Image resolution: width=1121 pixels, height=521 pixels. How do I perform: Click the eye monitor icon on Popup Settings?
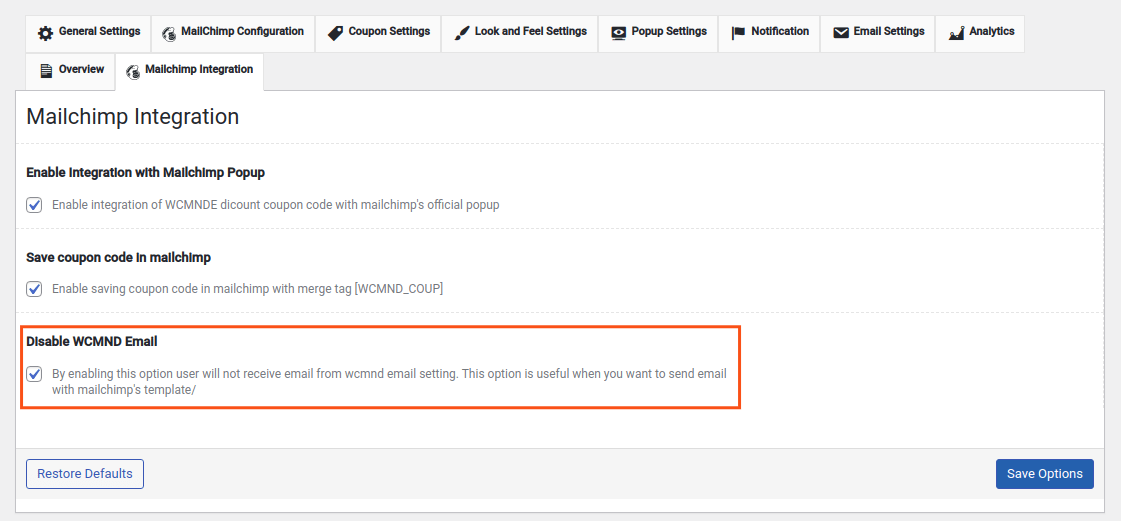[x=618, y=33]
